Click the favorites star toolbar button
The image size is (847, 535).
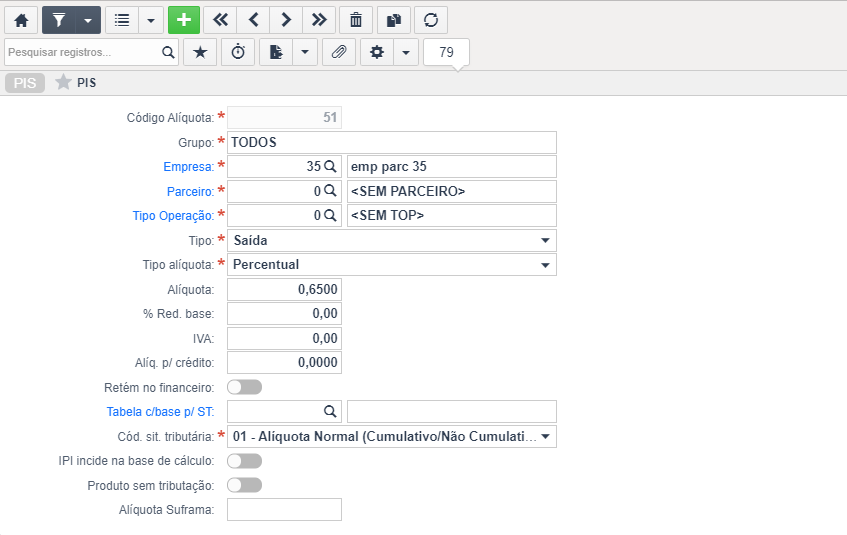coord(200,52)
